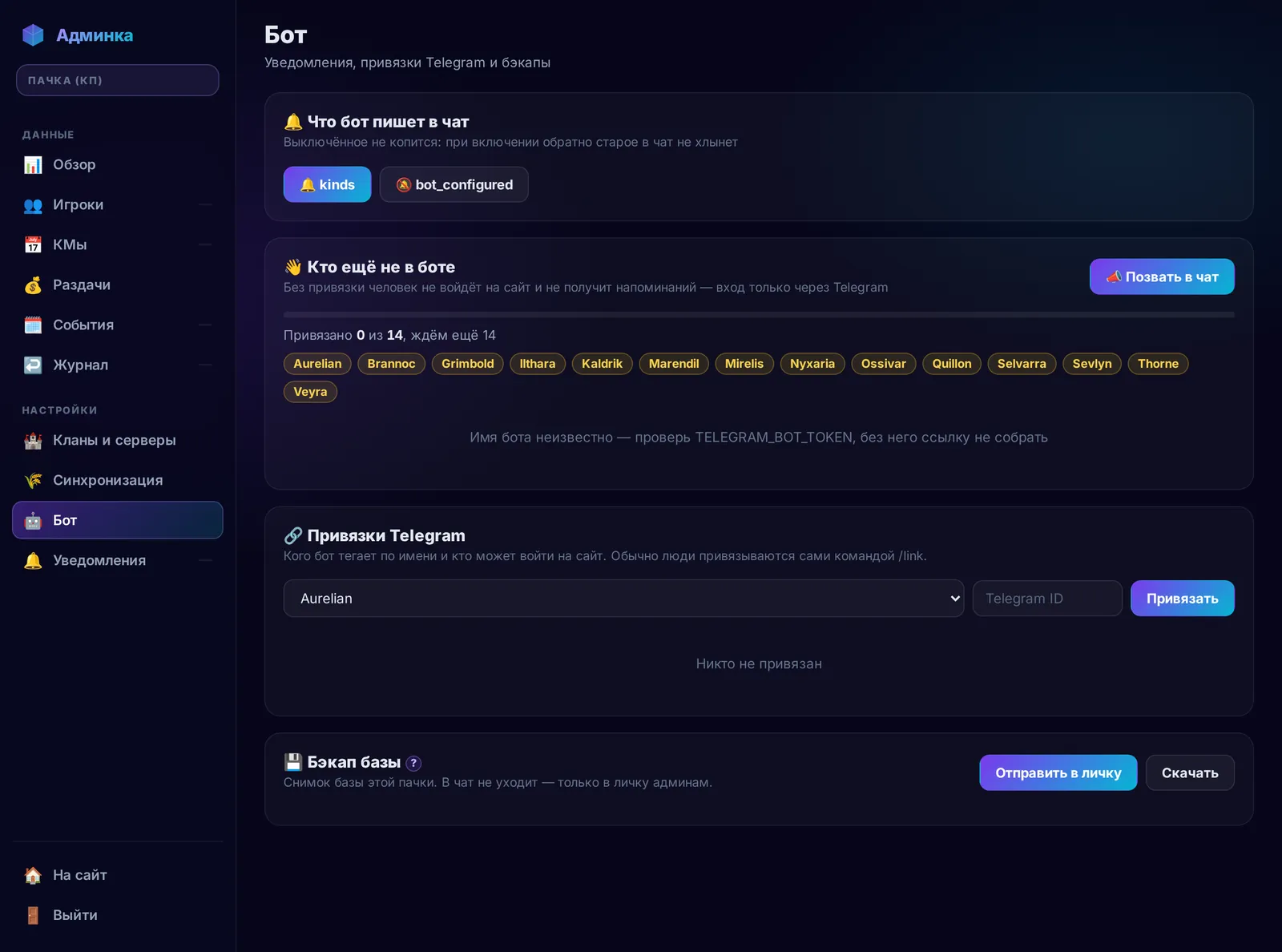Open Синхронизация settings page
Screen dimensions: 1282x952
pyautogui.click(x=118, y=481)
